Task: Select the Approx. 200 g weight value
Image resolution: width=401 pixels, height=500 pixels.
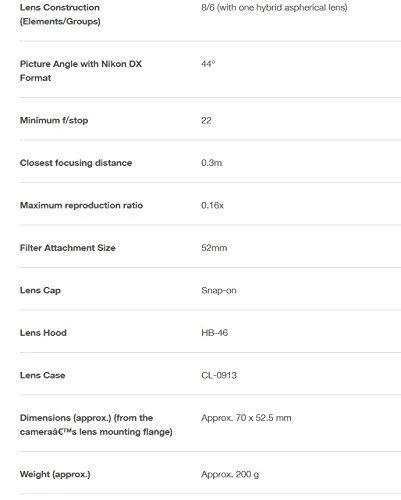Action: coord(230,474)
